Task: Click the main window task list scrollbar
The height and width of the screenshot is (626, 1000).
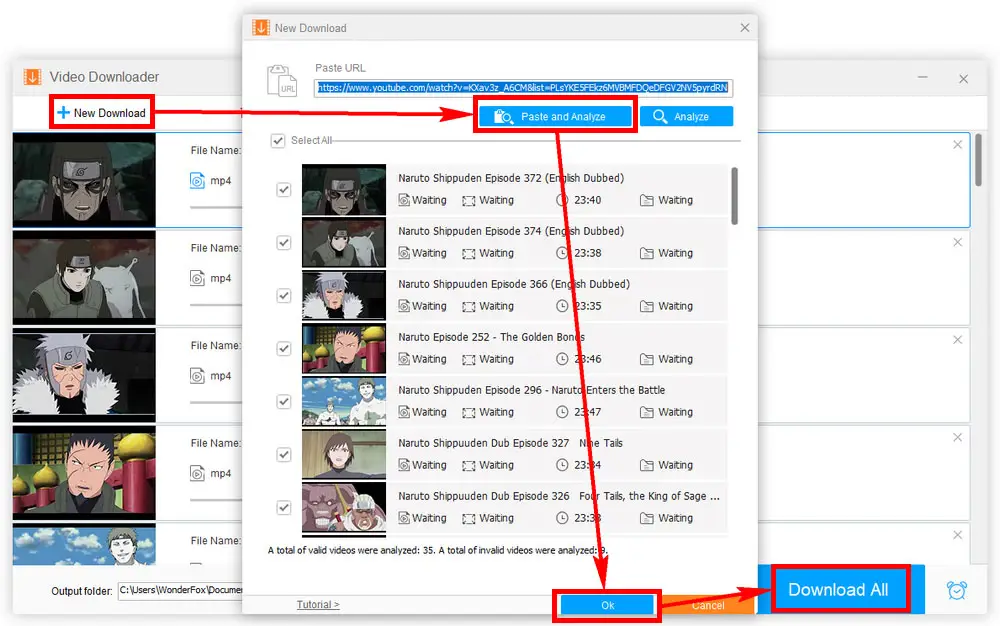Action: pos(978,160)
